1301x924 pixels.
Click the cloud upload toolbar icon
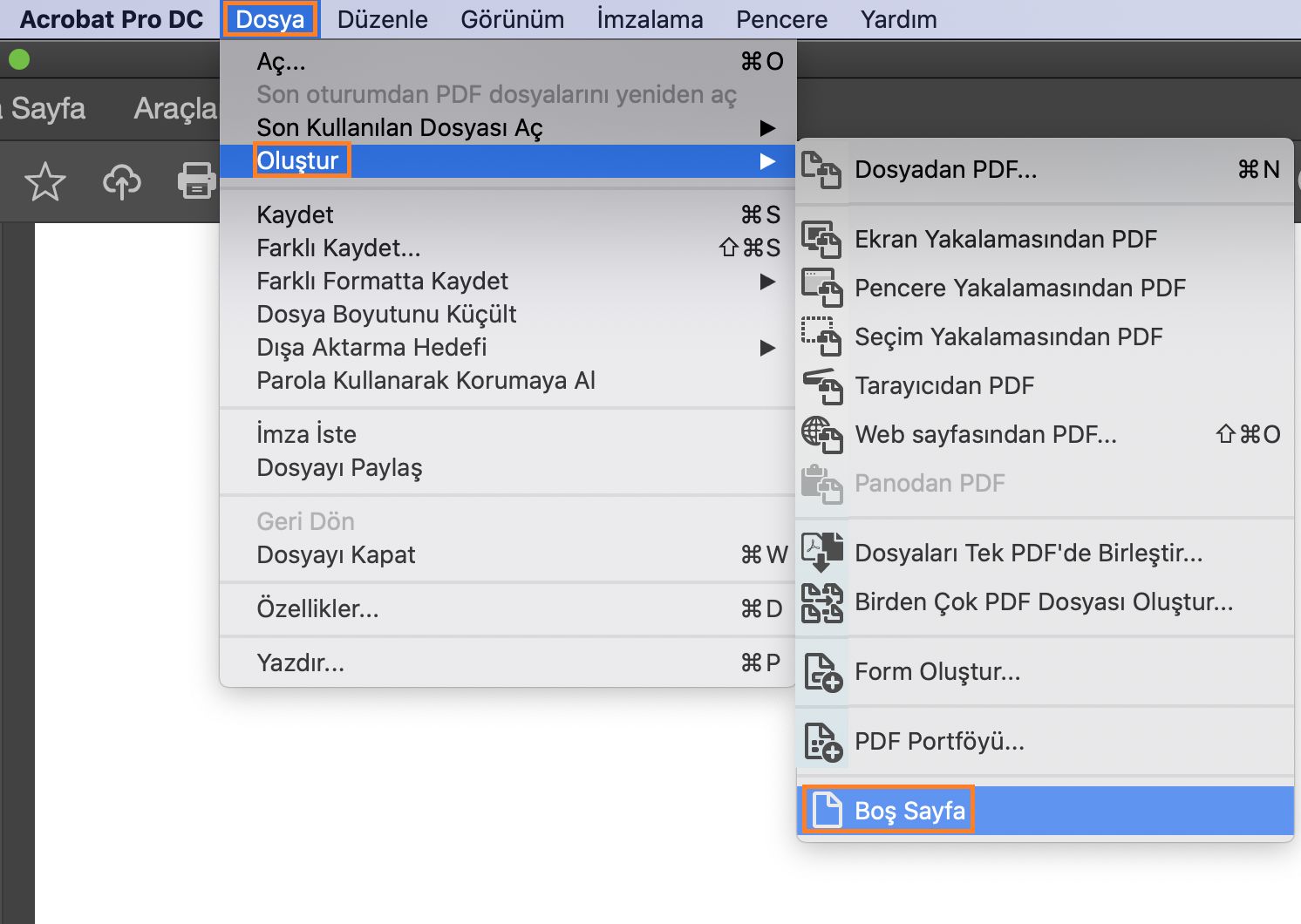click(x=122, y=181)
